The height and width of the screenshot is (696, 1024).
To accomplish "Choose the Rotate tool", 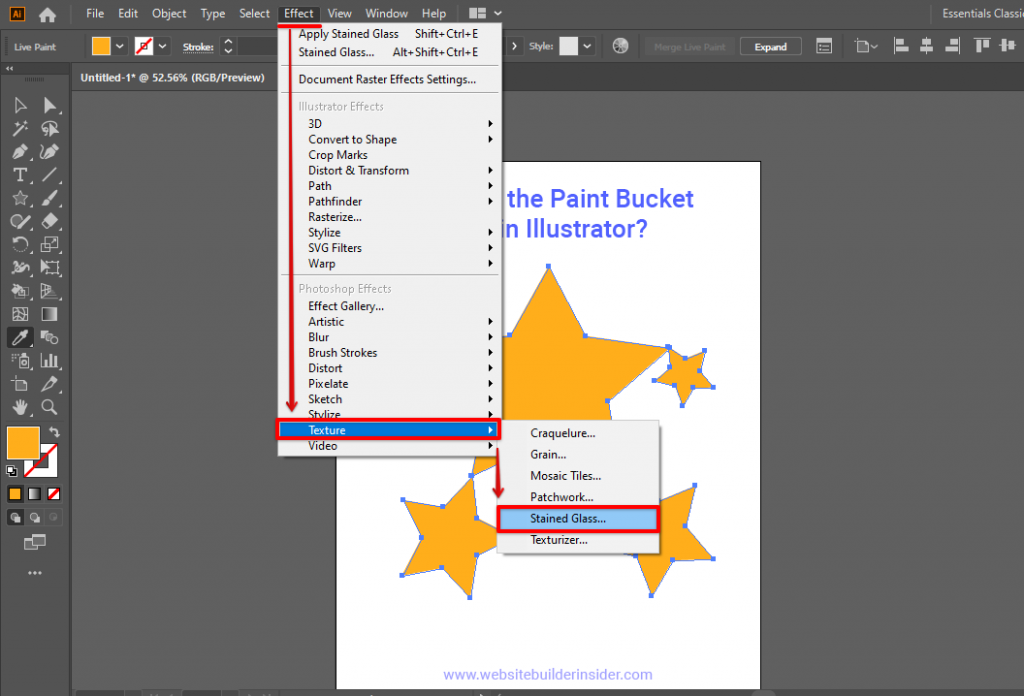I will [x=20, y=245].
